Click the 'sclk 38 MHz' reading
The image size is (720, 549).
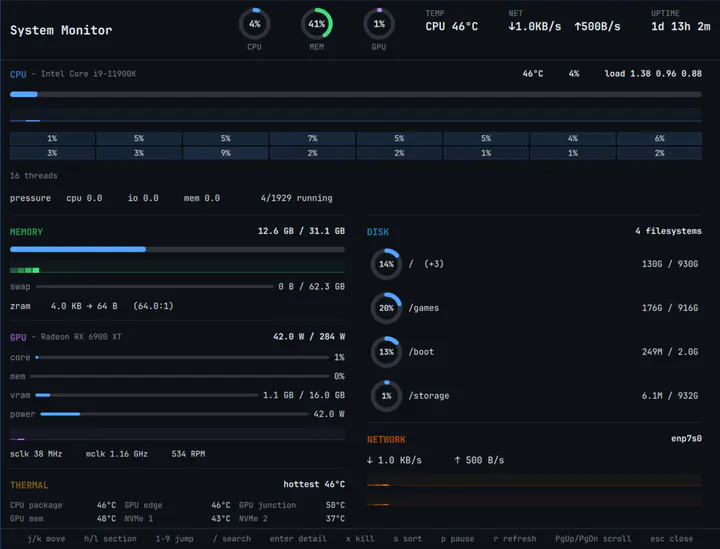[x=36, y=454]
